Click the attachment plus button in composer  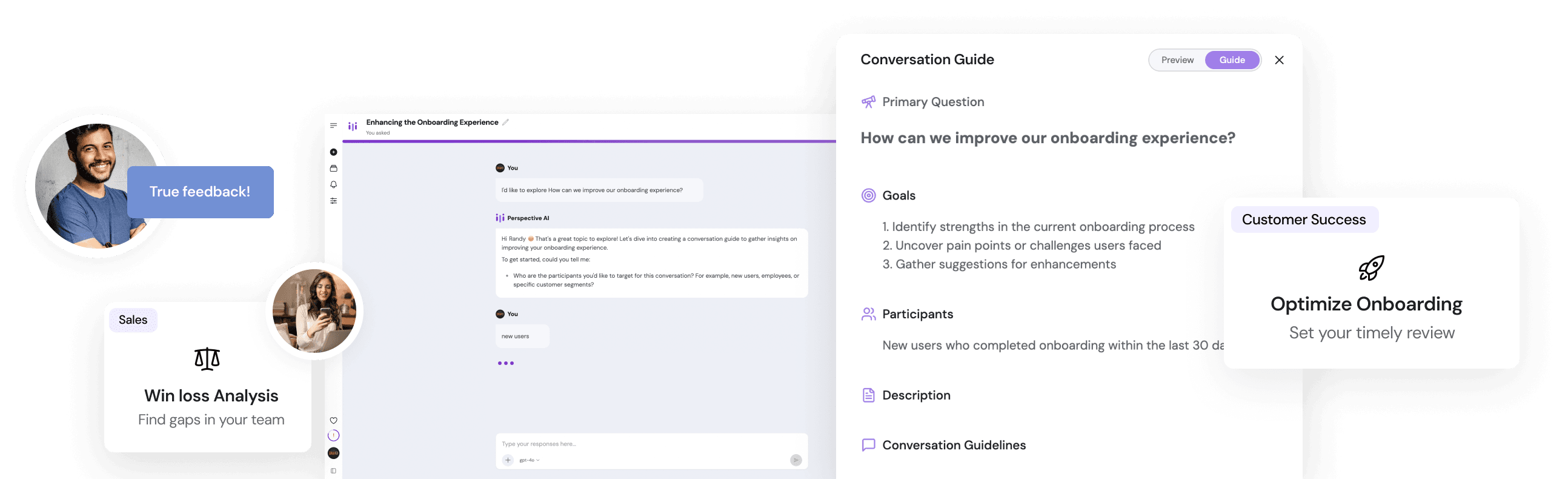click(508, 460)
